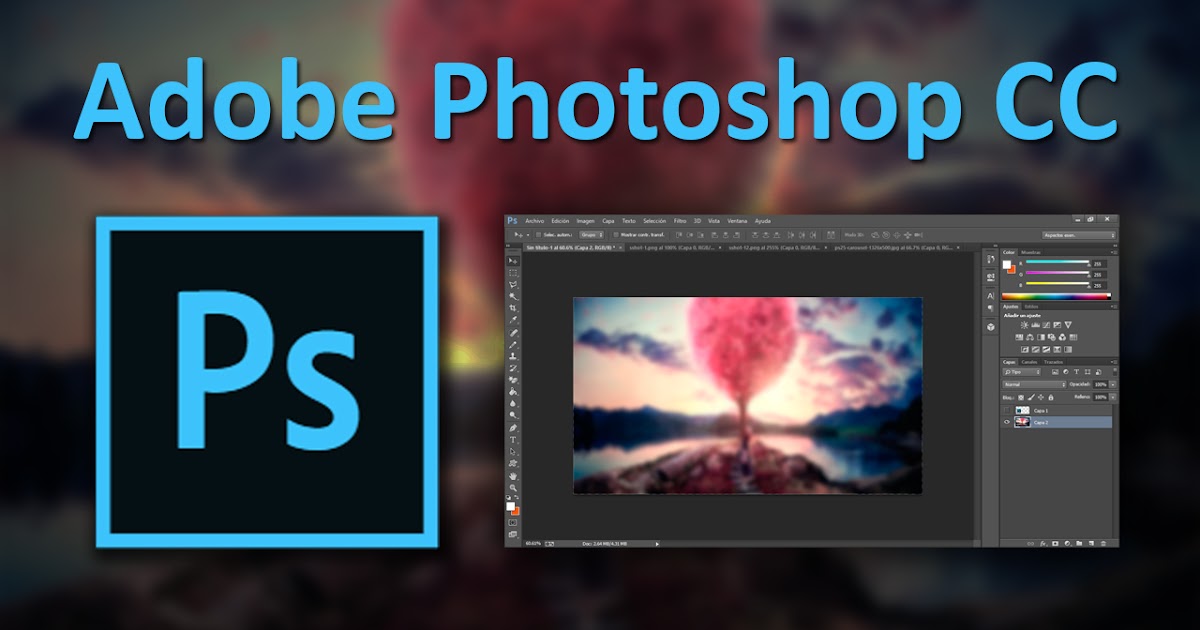Hide the Capa 2 layer eye

(1007, 422)
